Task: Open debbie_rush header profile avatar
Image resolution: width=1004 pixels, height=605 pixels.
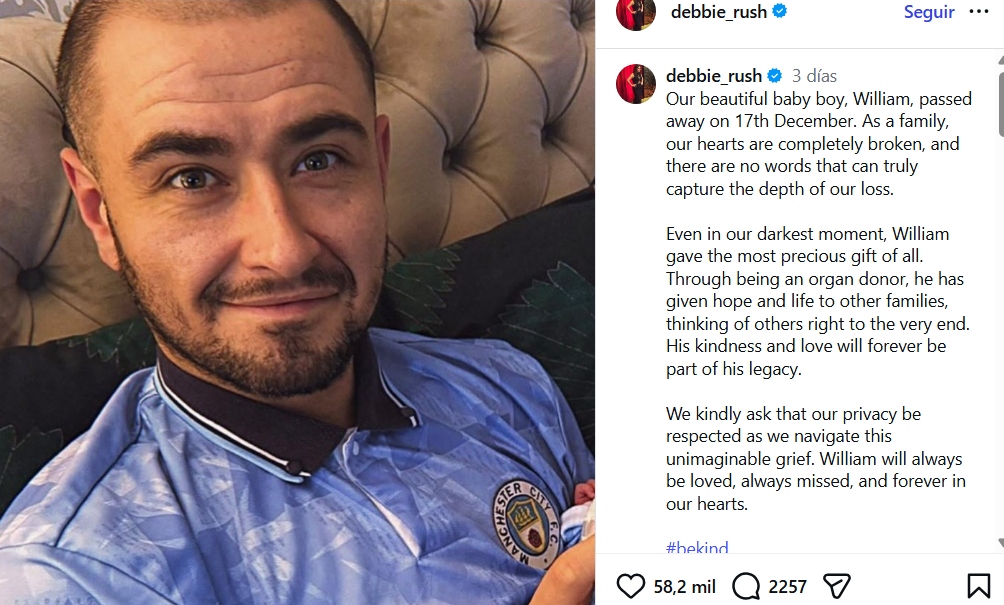Action: 636,13
